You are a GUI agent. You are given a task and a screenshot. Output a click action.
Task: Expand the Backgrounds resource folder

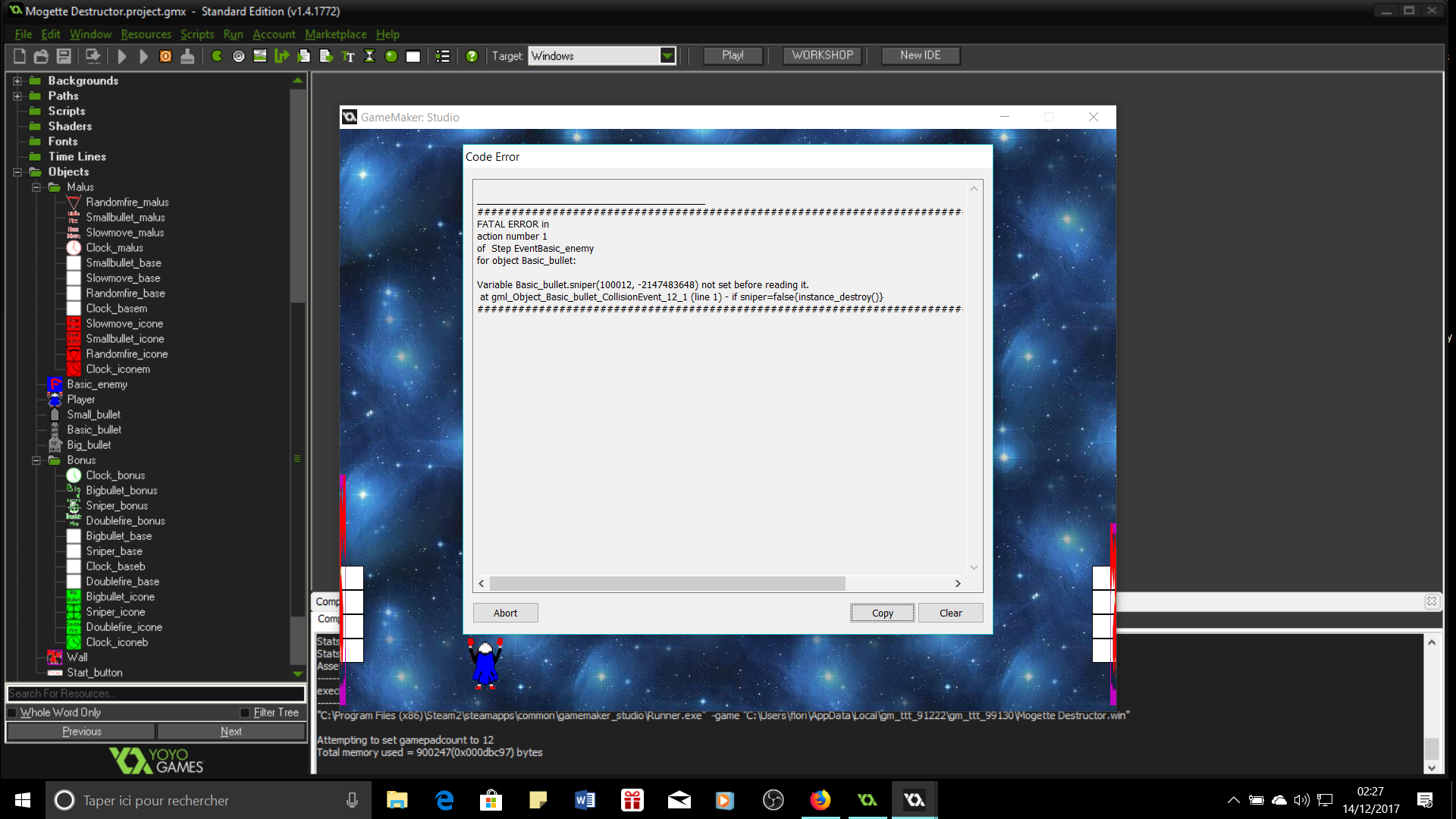click(17, 81)
